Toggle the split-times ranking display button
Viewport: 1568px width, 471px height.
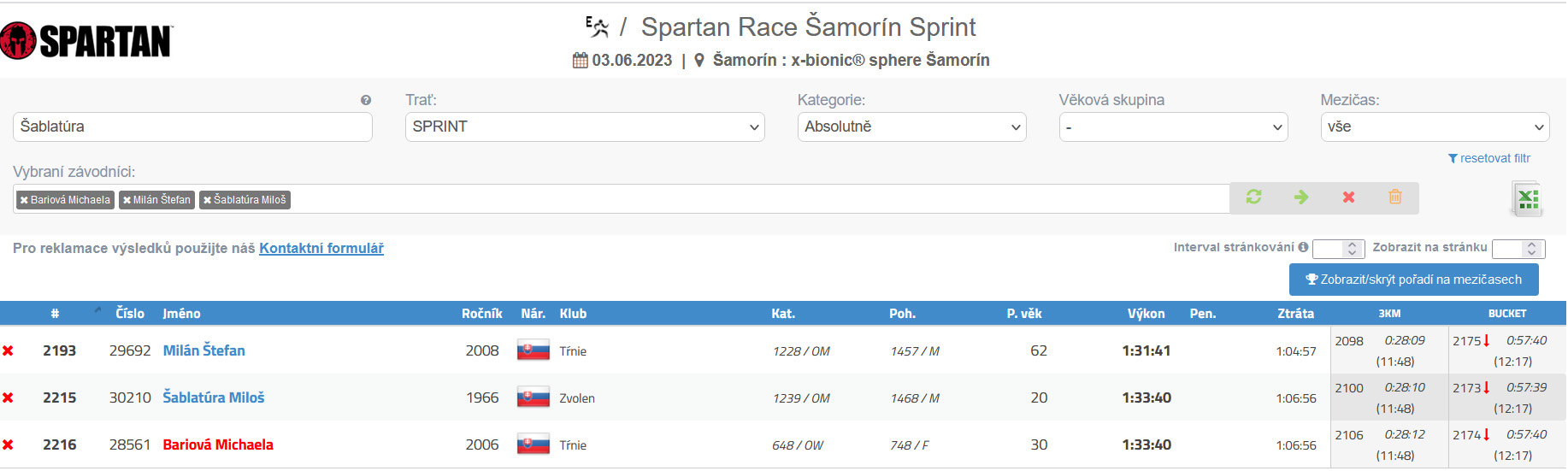[x=1413, y=280]
